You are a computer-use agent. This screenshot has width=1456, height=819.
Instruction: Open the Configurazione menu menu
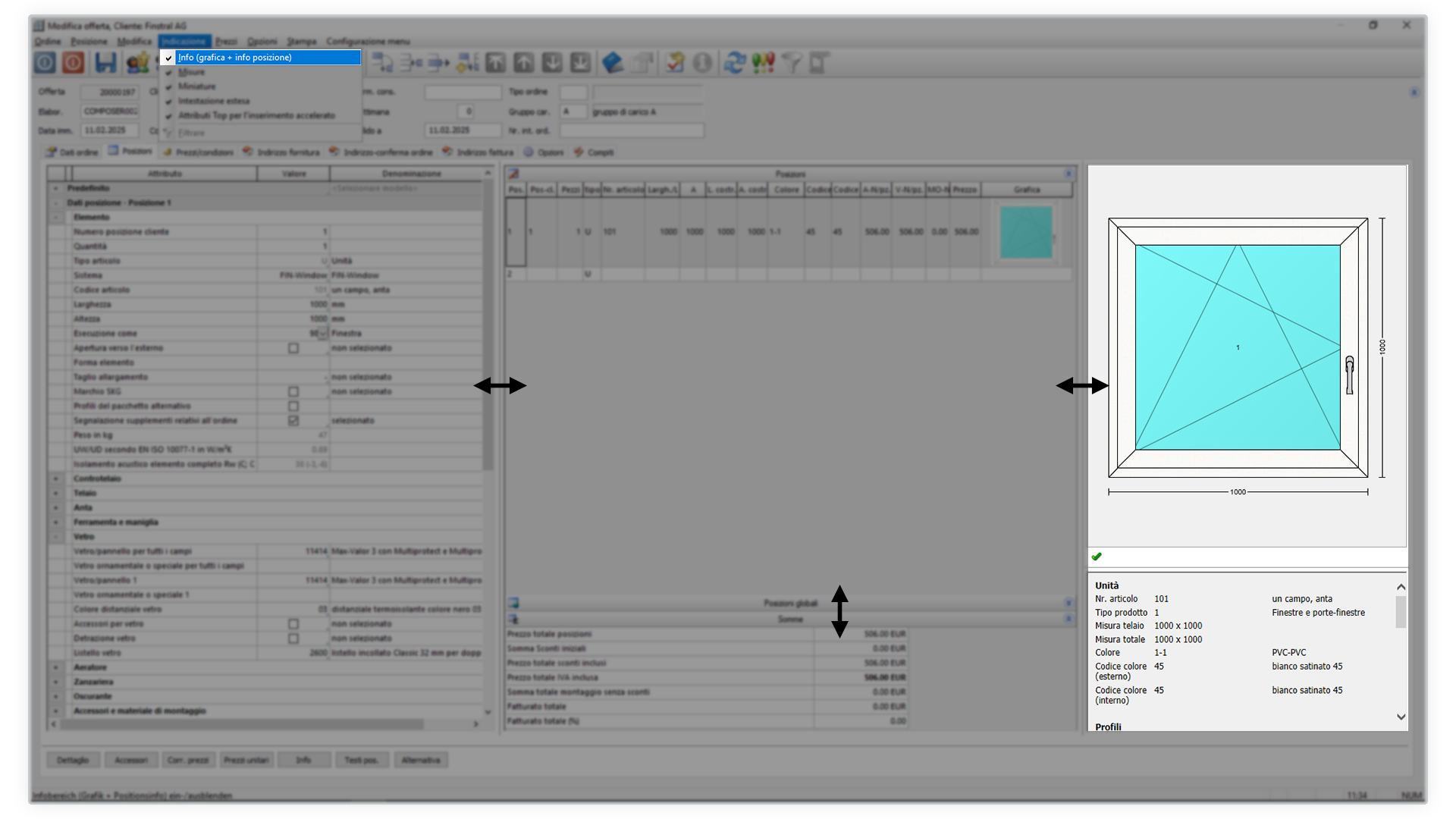[x=368, y=41]
